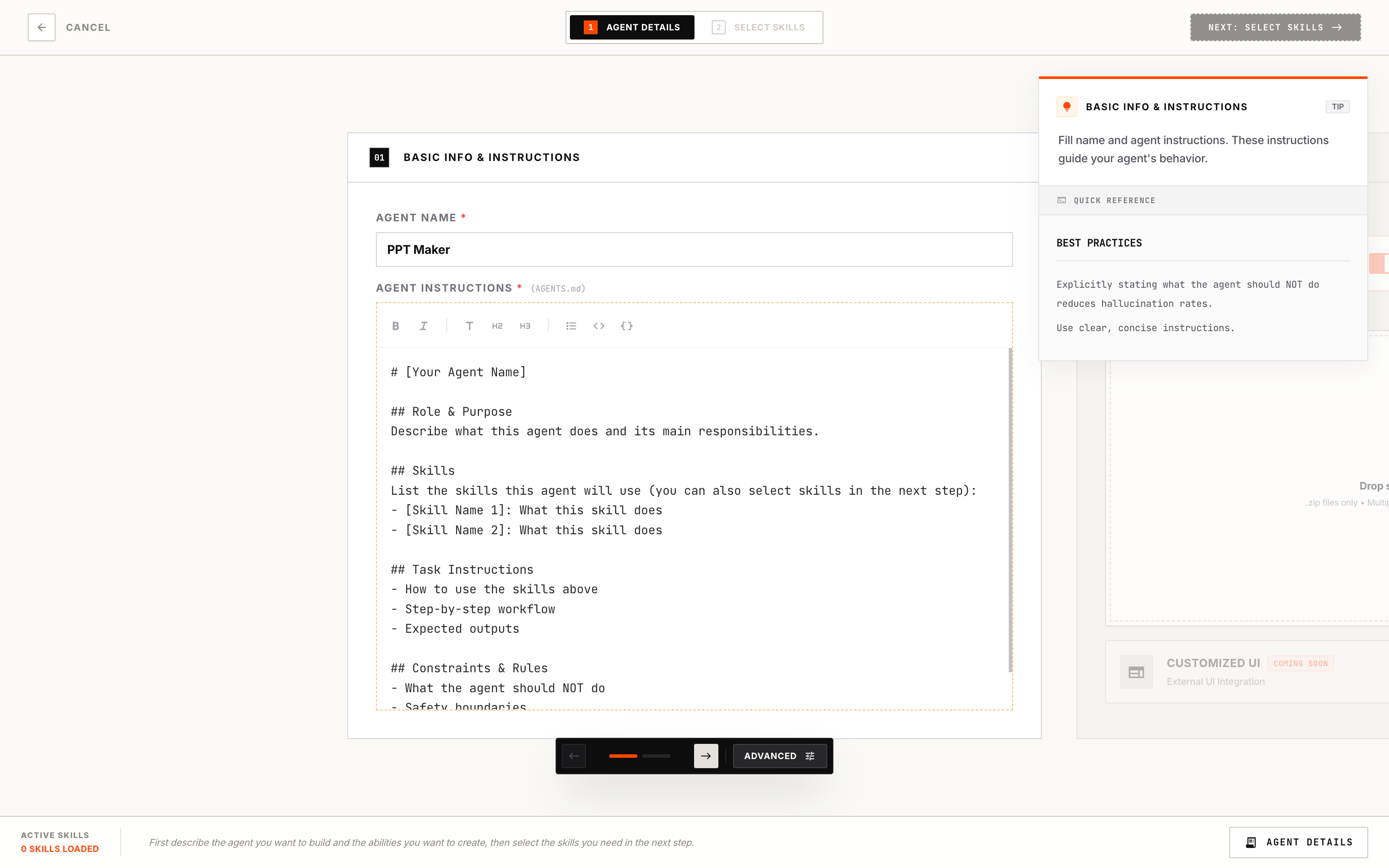The height and width of the screenshot is (868, 1389).
Task: Apply plain text style icon
Action: click(x=470, y=326)
